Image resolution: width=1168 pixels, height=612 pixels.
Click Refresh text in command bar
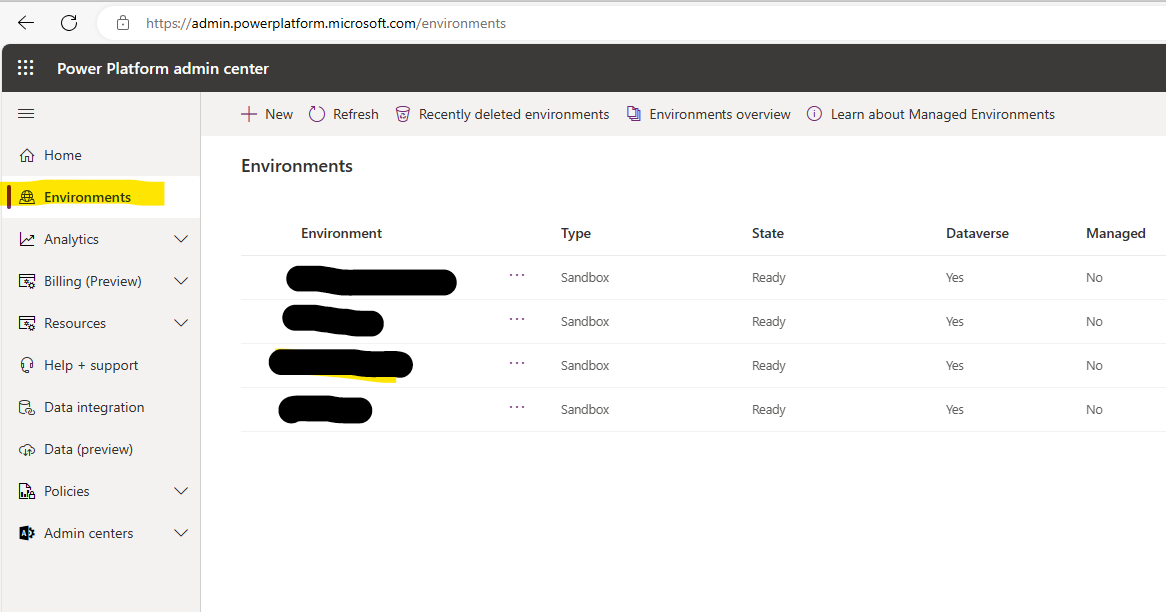pyautogui.click(x=355, y=114)
